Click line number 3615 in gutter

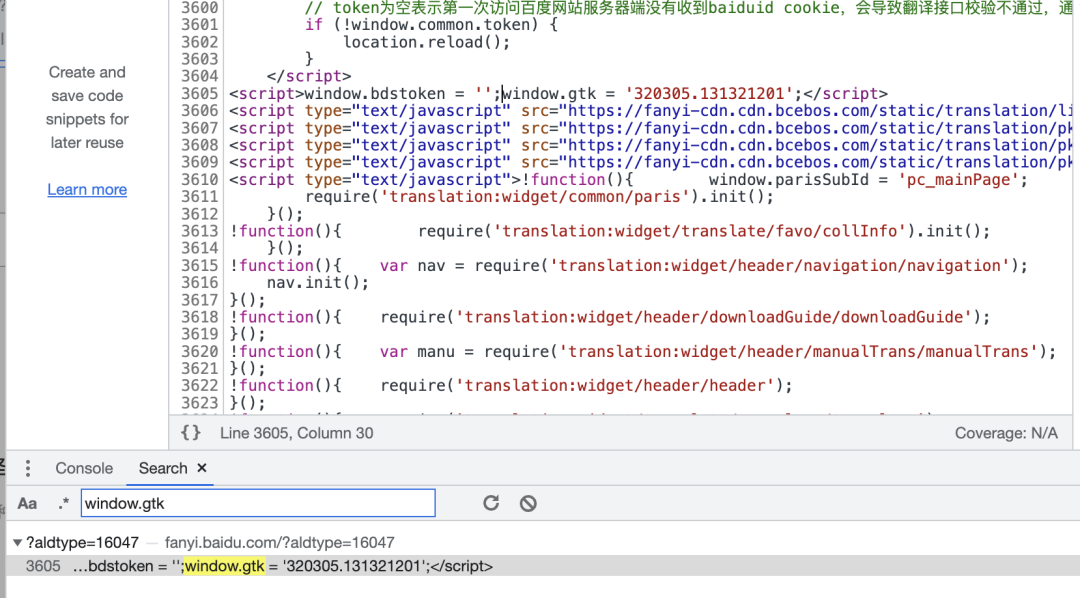point(199,266)
